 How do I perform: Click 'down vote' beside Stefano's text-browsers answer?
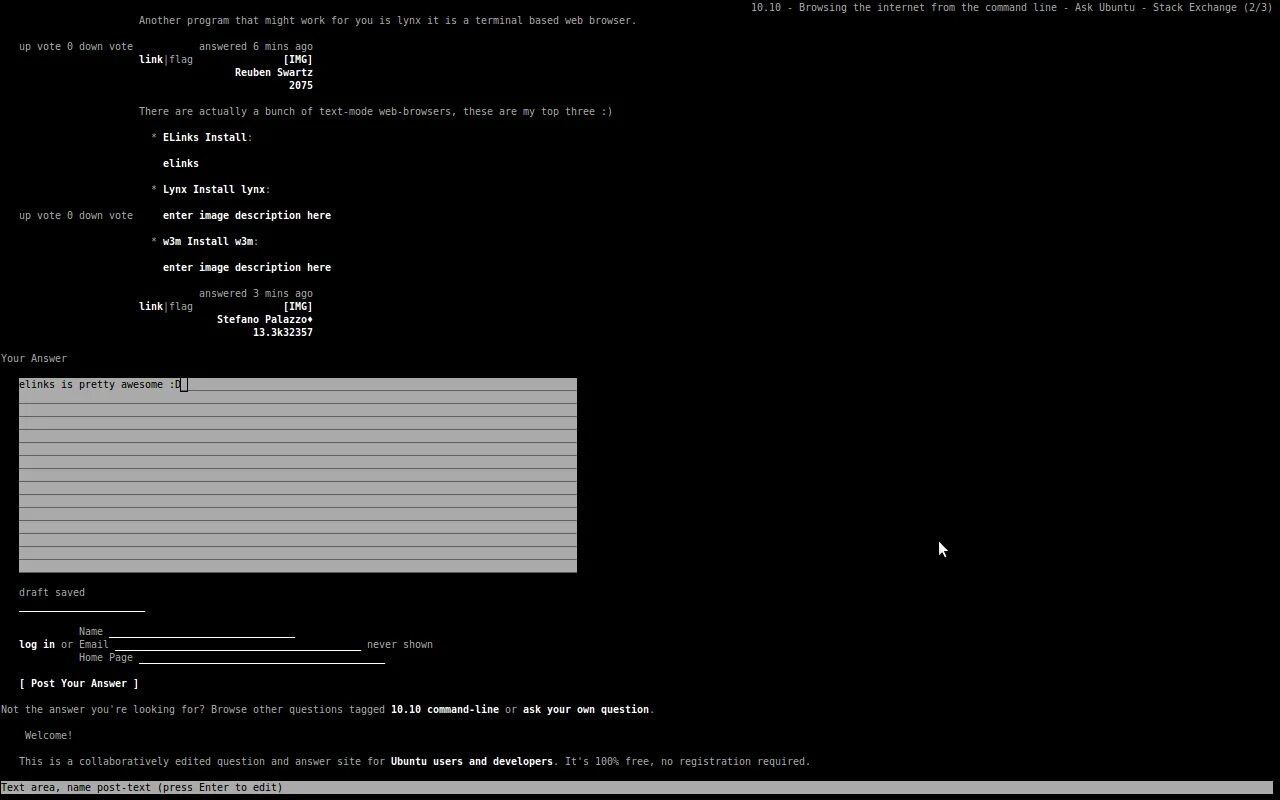[106, 215]
